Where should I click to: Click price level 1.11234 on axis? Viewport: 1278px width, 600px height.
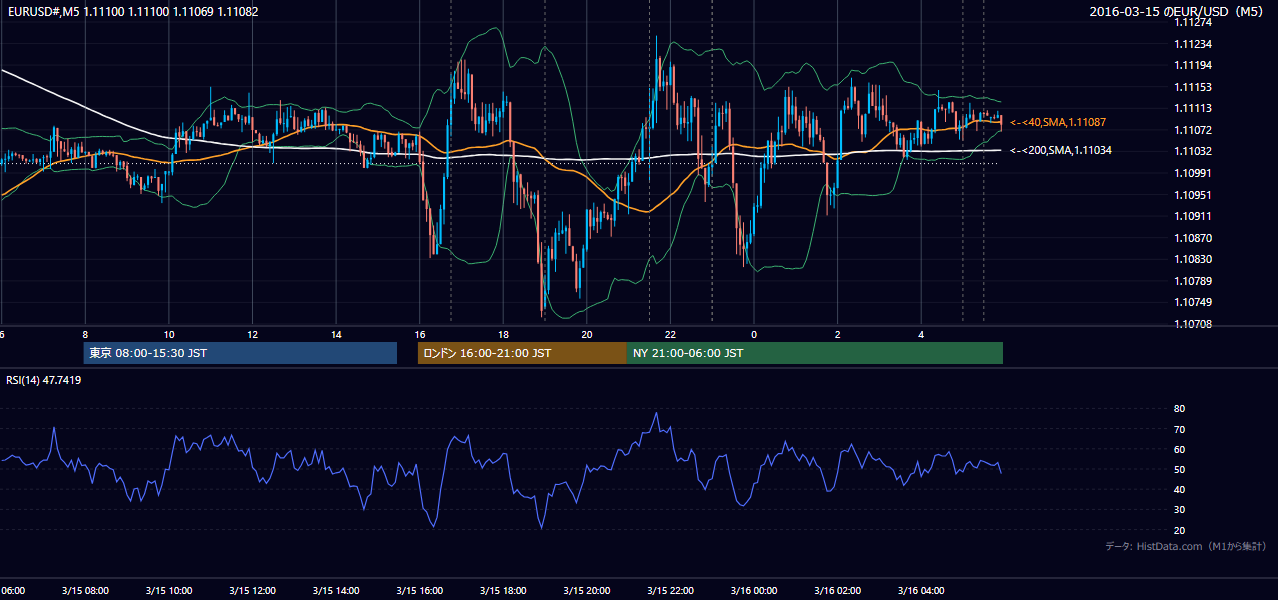pyautogui.click(x=1193, y=44)
